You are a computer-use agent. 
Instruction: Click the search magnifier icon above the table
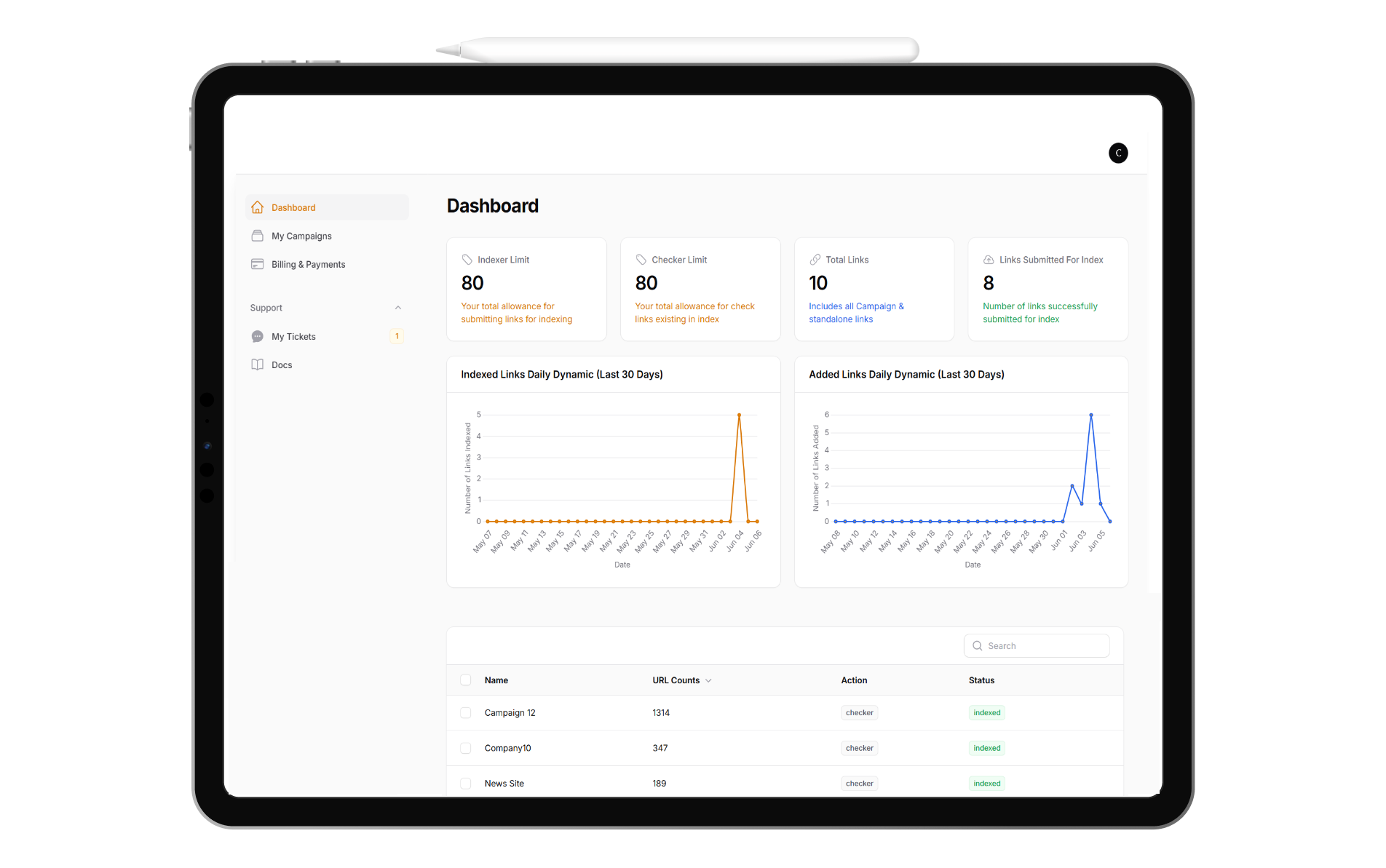tap(977, 645)
